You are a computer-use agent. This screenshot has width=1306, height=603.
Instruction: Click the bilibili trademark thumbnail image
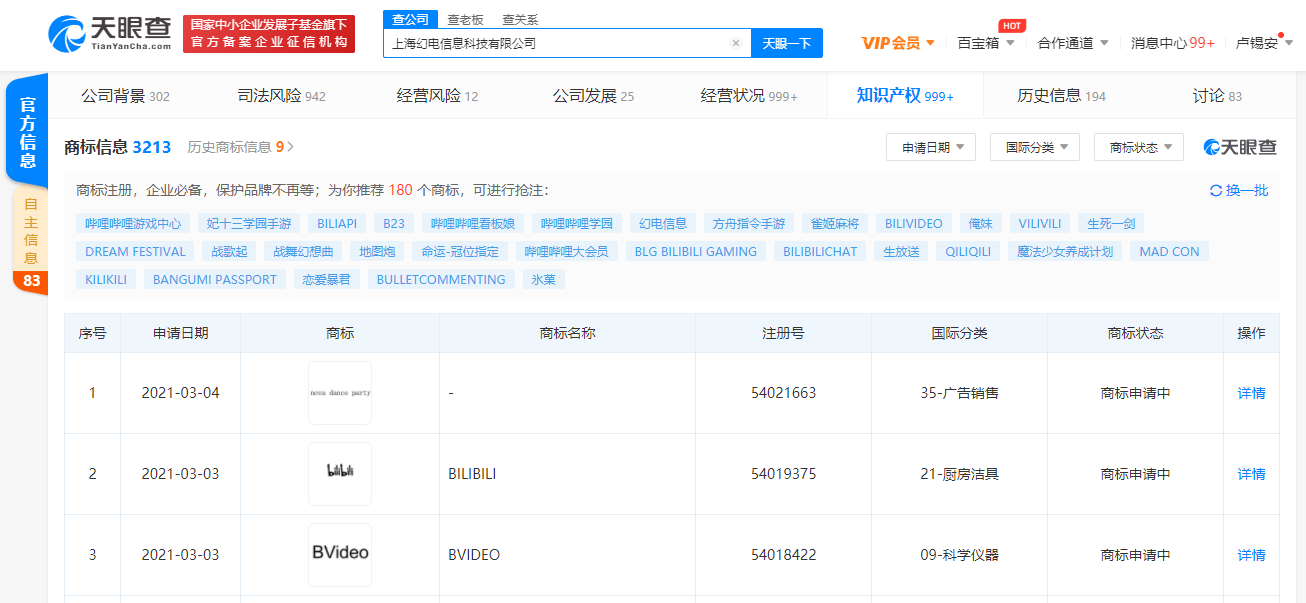(x=339, y=474)
